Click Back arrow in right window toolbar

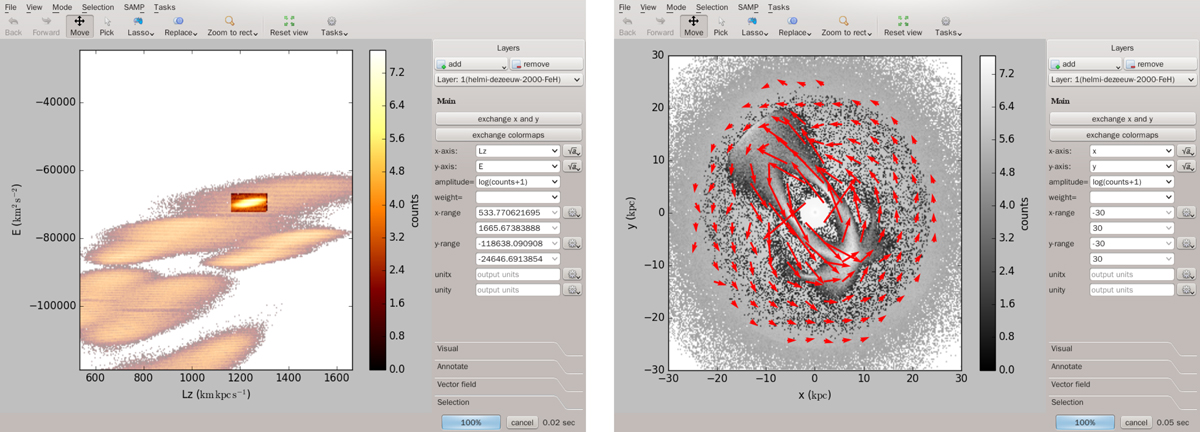click(627, 25)
